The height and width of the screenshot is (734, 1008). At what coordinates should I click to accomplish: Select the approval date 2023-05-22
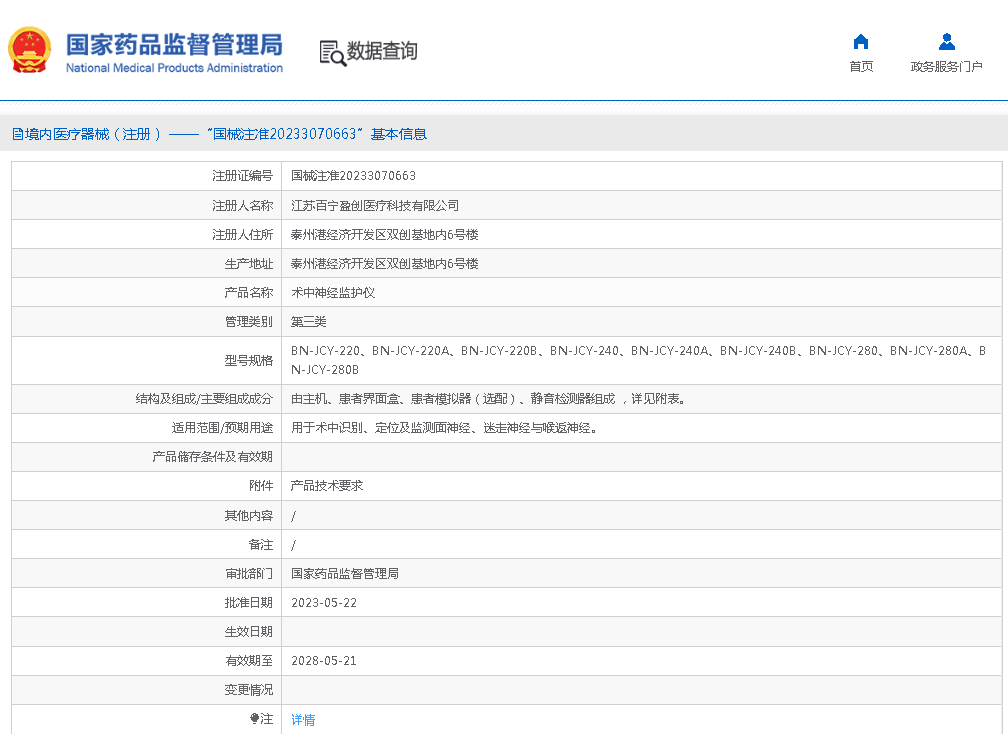point(323,603)
